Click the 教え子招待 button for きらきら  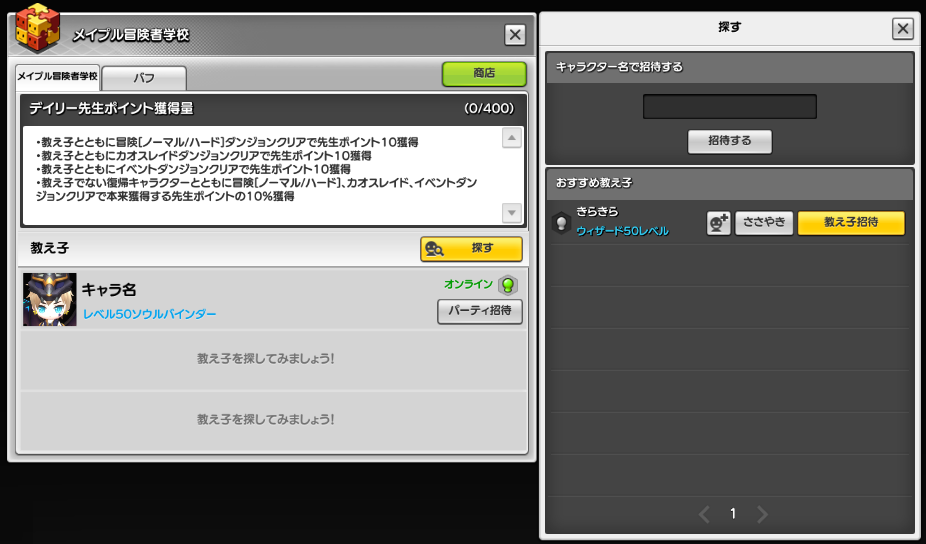click(x=851, y=223)
